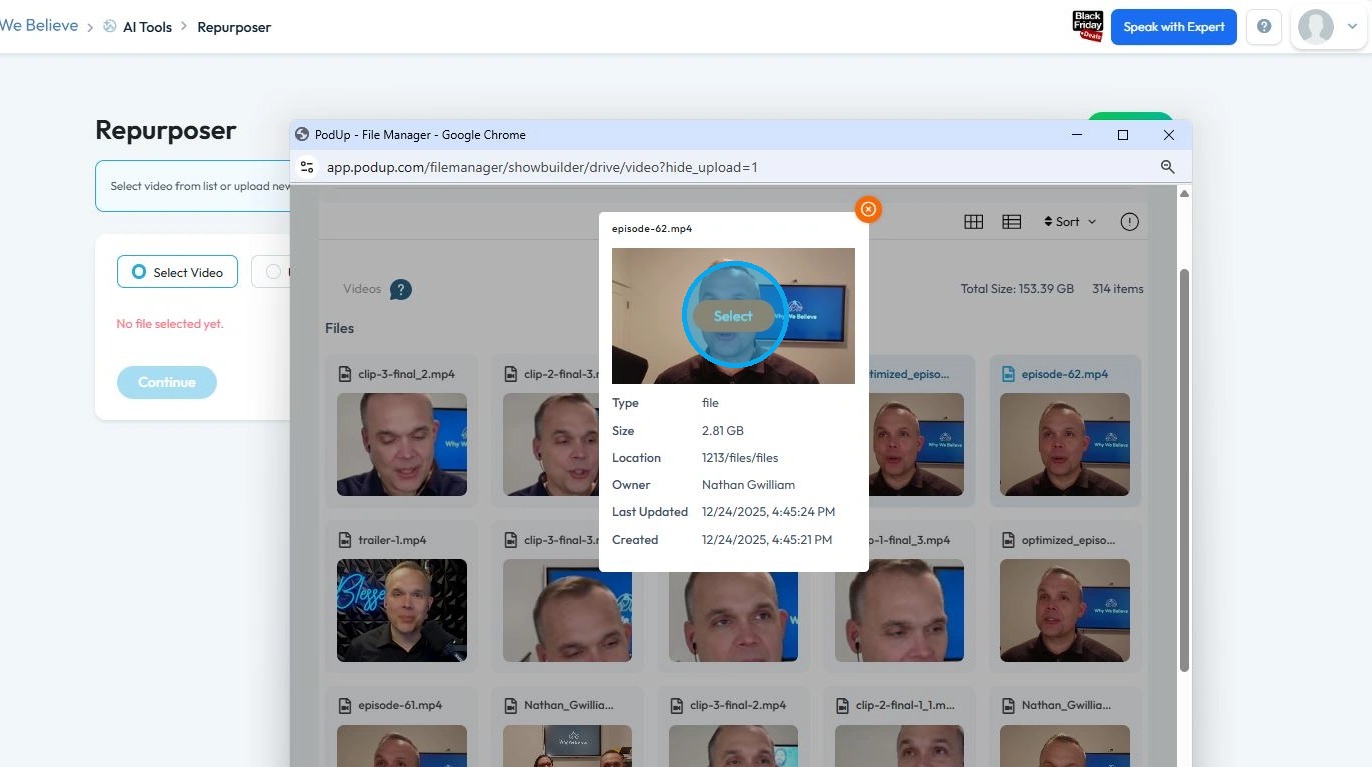The image size is (1372, 767).
Task: Open the user avatar profile menu
Action: [1328, 27]
